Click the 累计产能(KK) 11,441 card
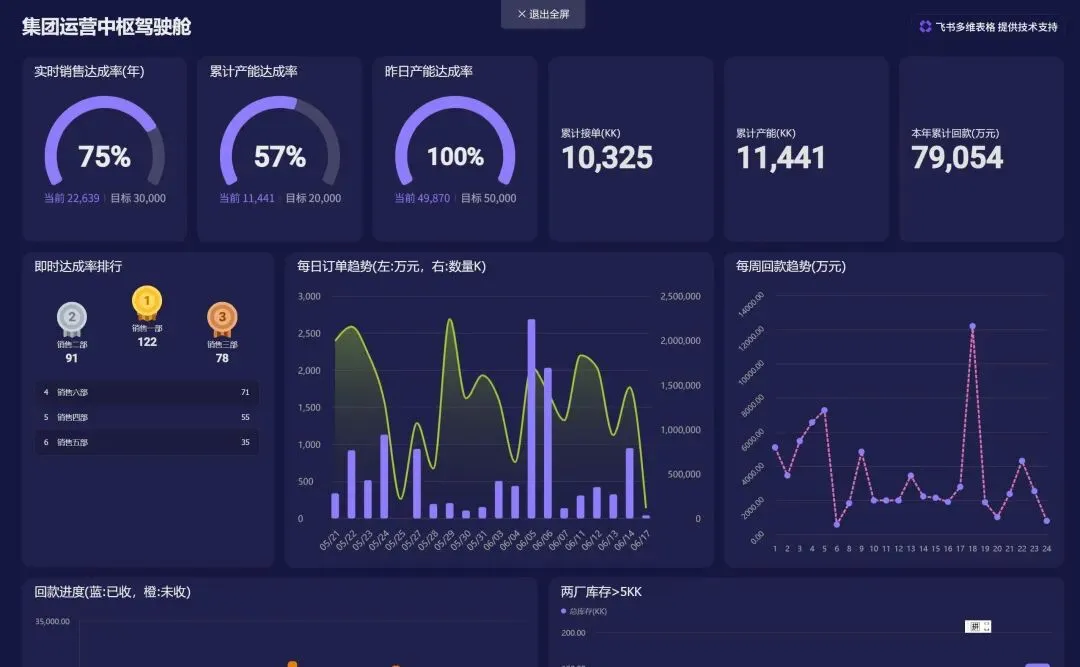The image size is (1080, 667). click(x=806, y=149)
